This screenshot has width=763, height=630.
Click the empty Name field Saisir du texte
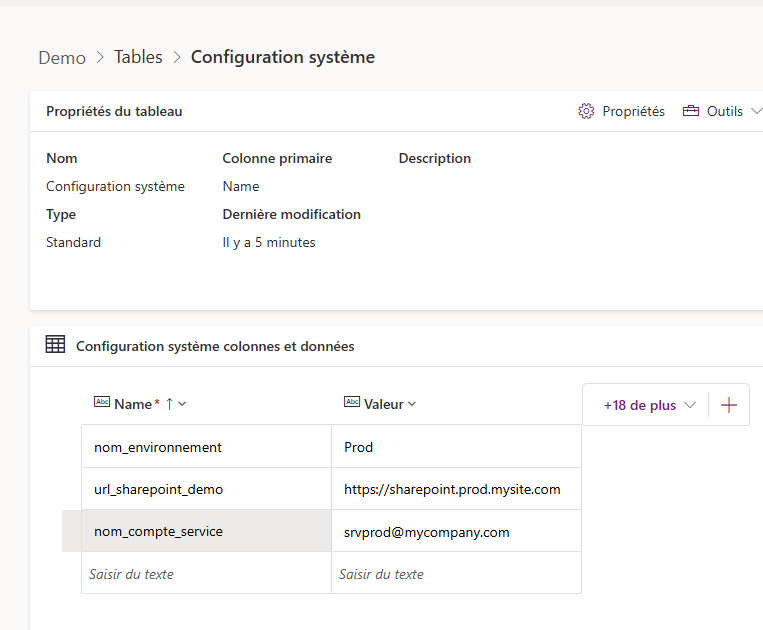click(x=206, y=573)
